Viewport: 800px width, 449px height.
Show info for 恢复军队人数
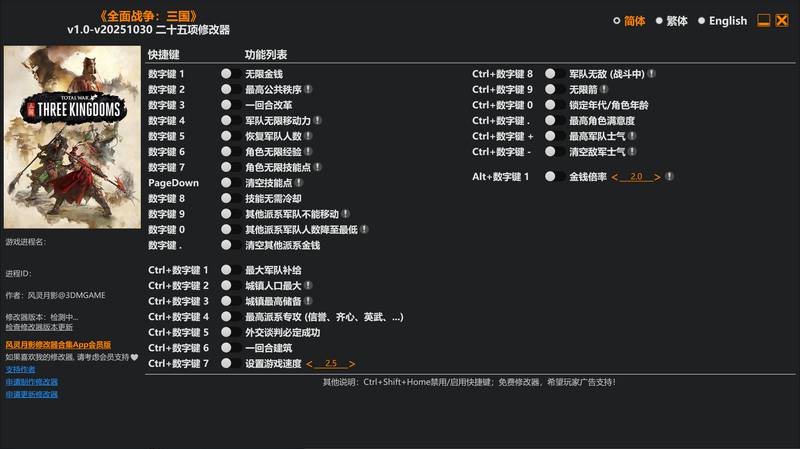click(x=308, y=136)
